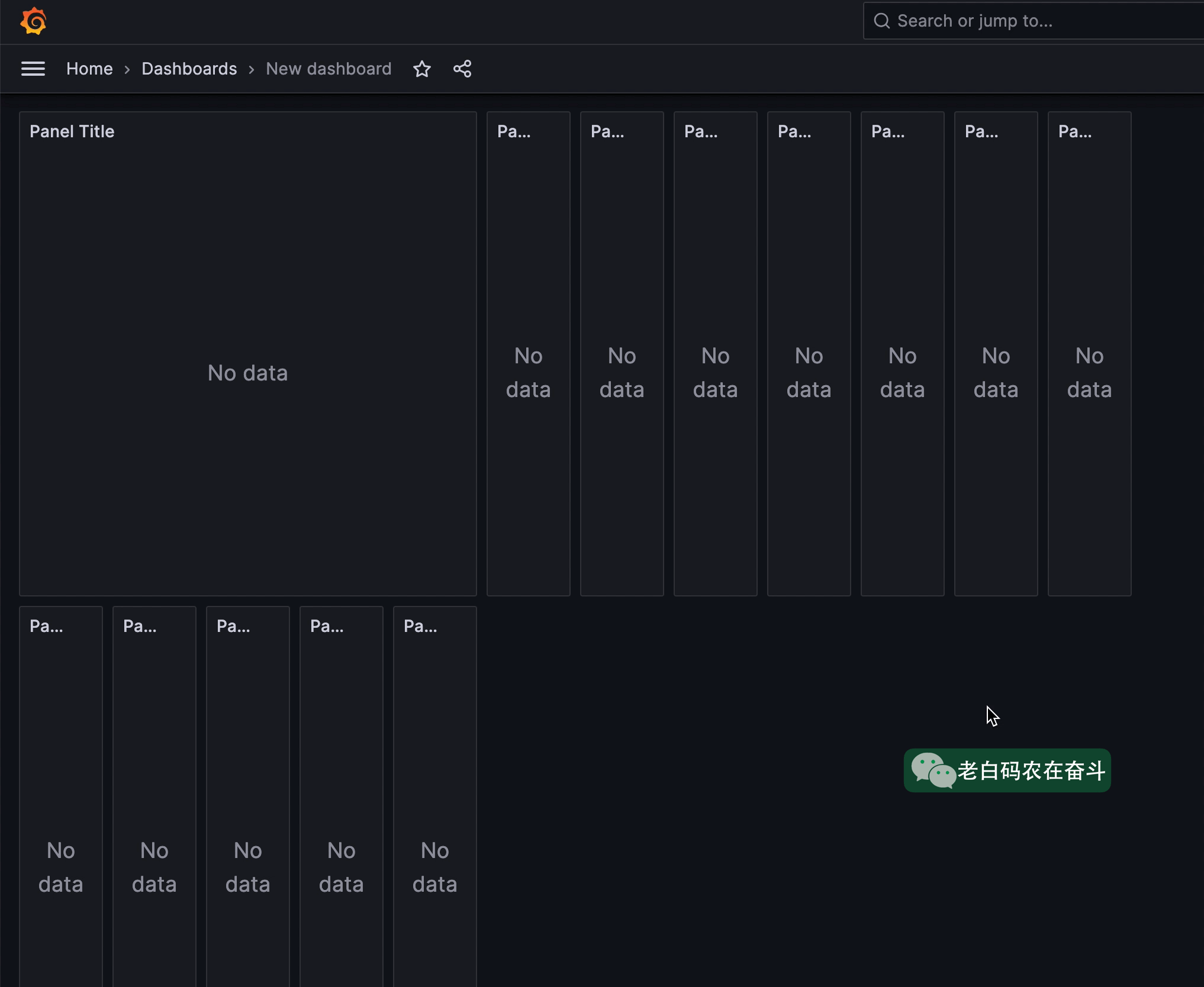
Task: Click the New dashboard breadcrumb
Action: click(x=329, y=69)
